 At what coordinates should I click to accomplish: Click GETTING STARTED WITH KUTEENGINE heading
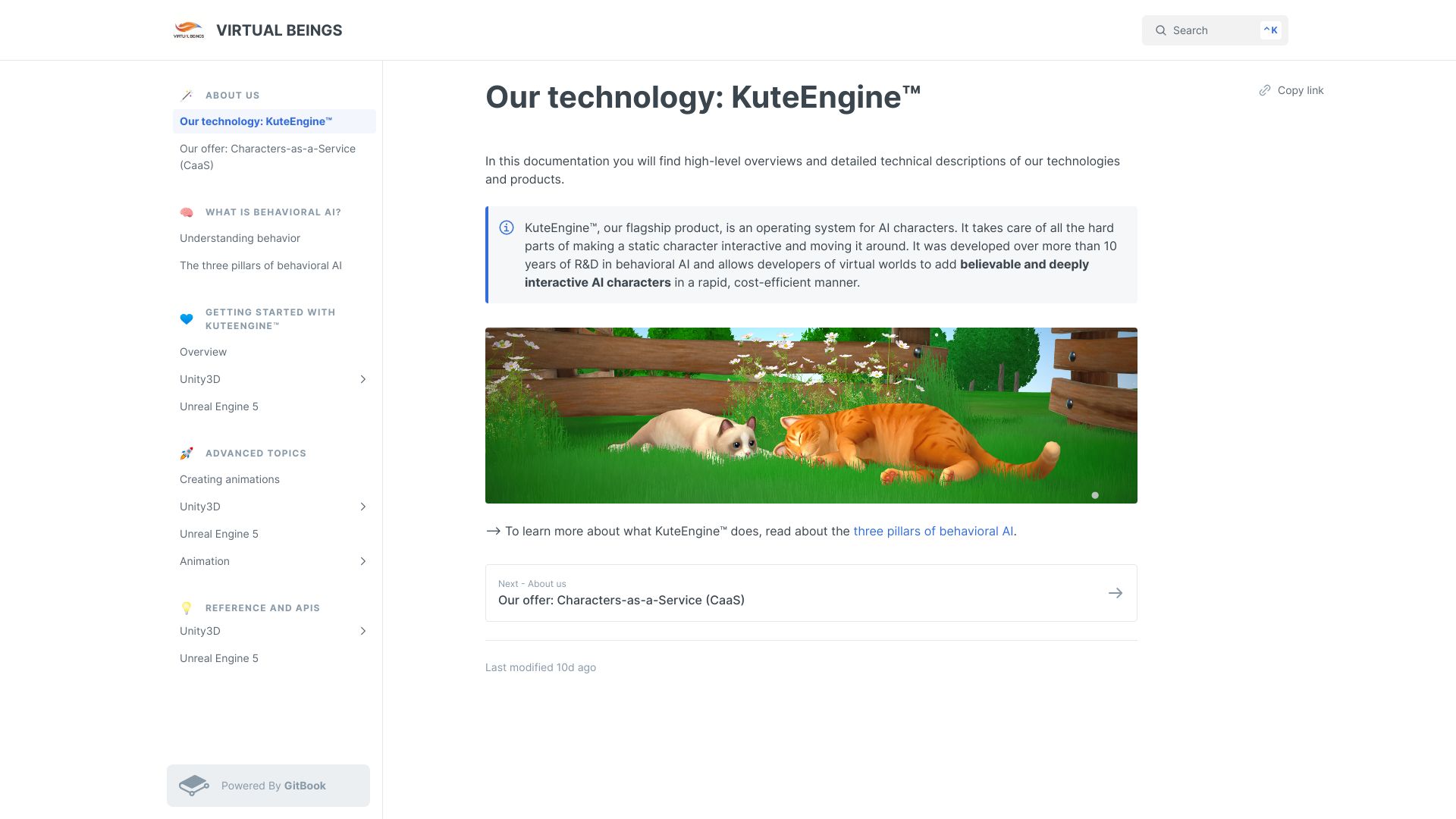pos(270,319)
